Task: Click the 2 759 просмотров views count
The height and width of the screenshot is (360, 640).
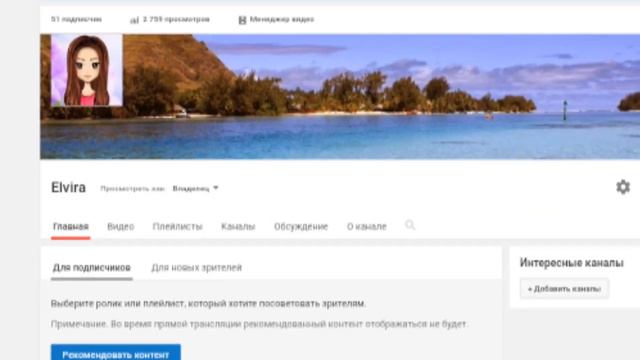Action: click(x=176, y=19)
